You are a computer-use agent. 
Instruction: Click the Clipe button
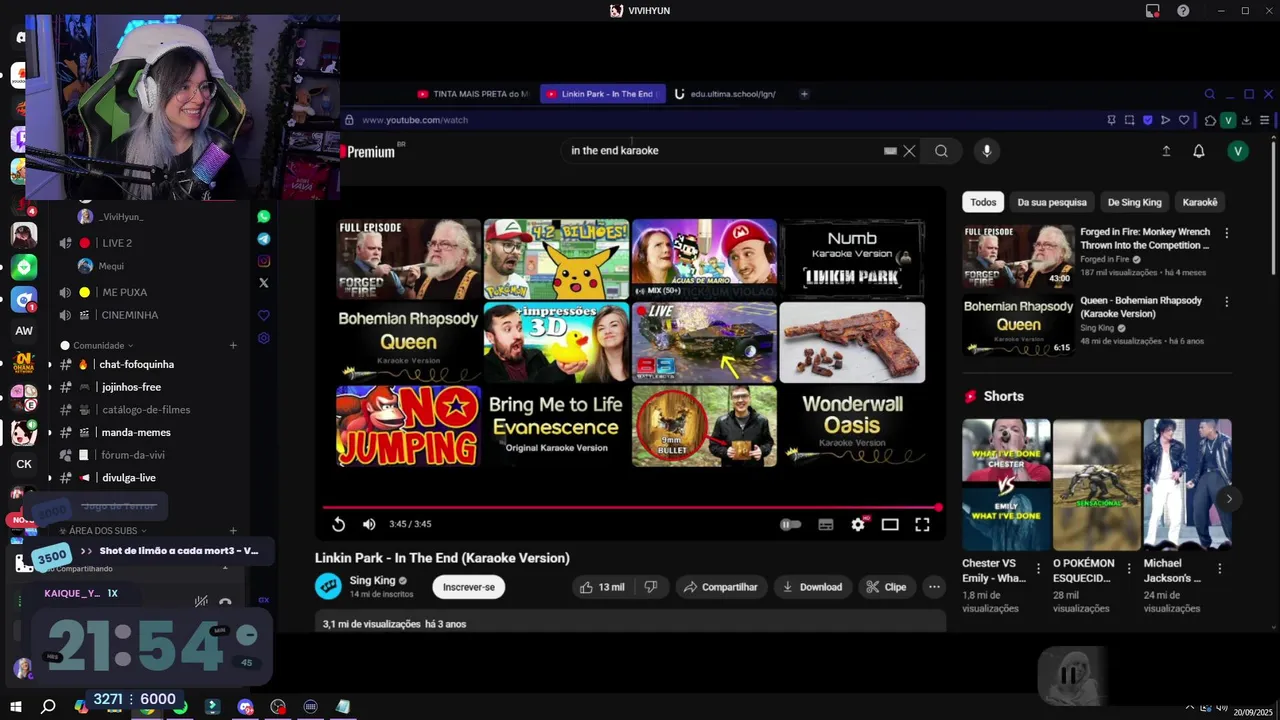coord(886,587)
